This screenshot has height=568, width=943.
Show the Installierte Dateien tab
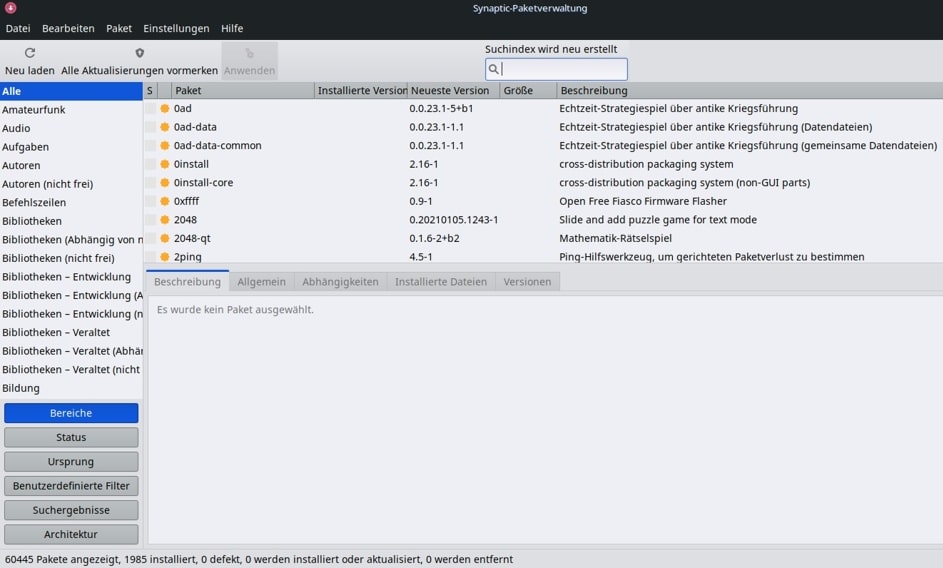click(440, 282)
